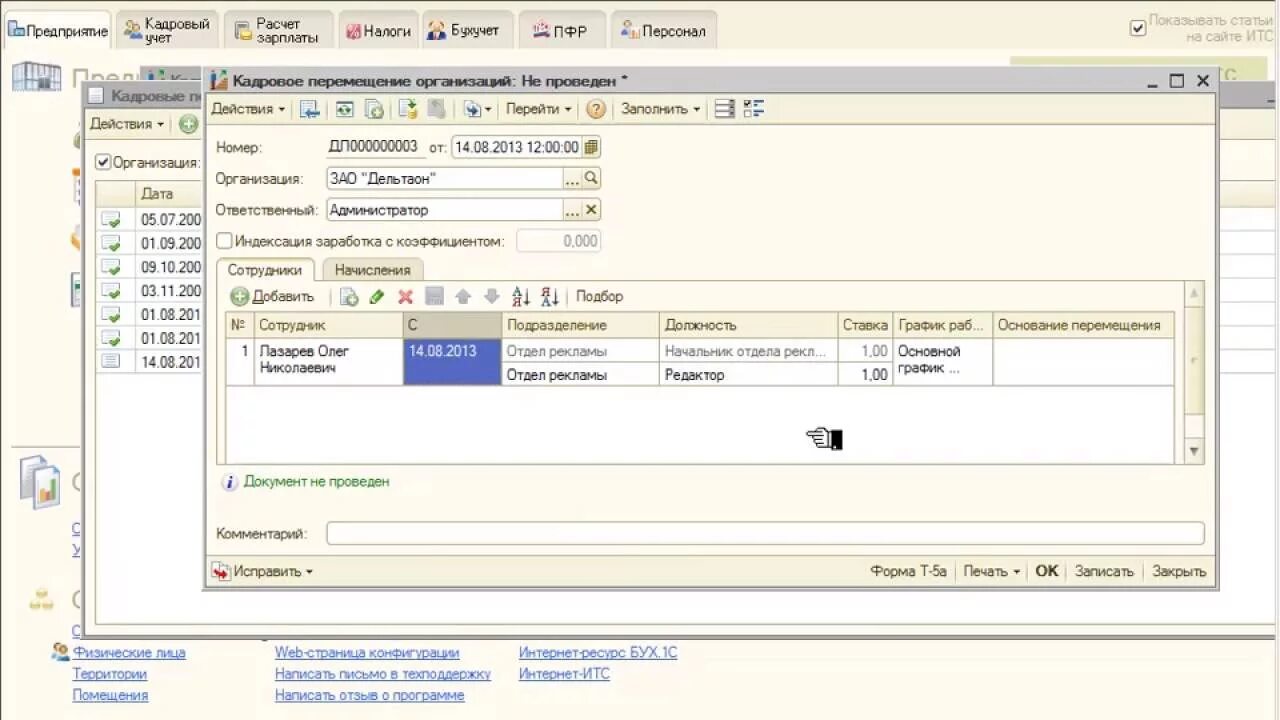Click the copy row icon in Сотрудники toolbar
The height and width of the screenshot is (720, 1280).
(x=349, y=297)
